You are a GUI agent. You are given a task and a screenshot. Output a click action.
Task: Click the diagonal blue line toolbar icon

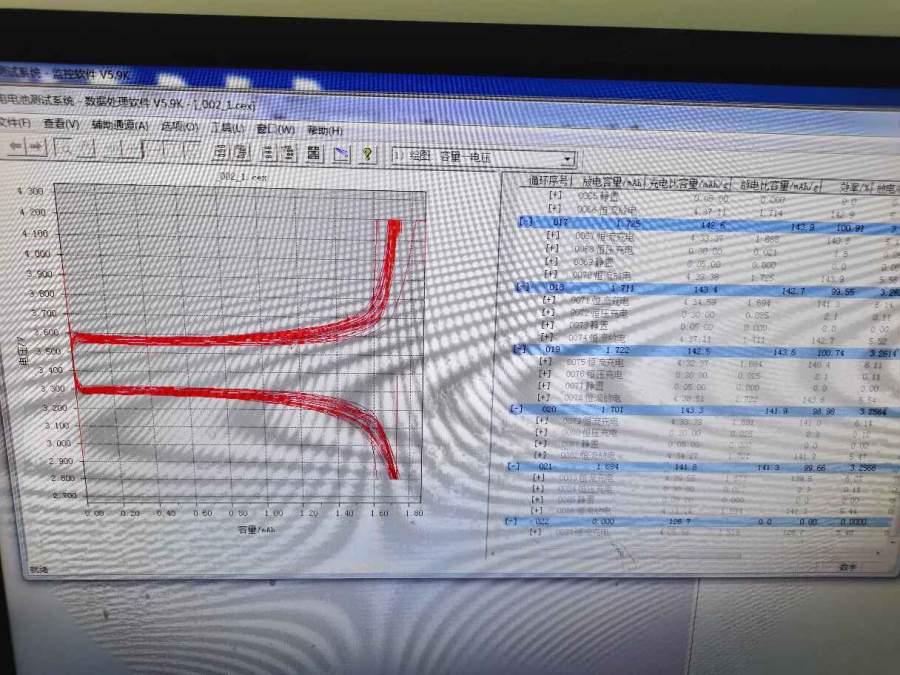342,153
